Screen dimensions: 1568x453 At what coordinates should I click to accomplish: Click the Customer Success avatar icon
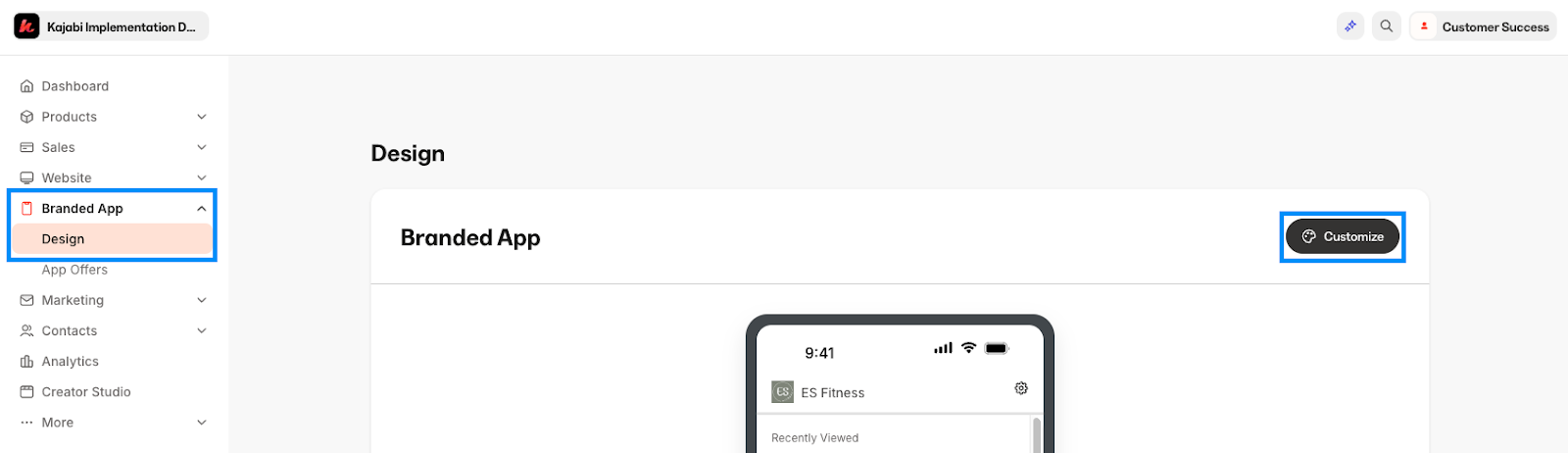coord(1424,26)
